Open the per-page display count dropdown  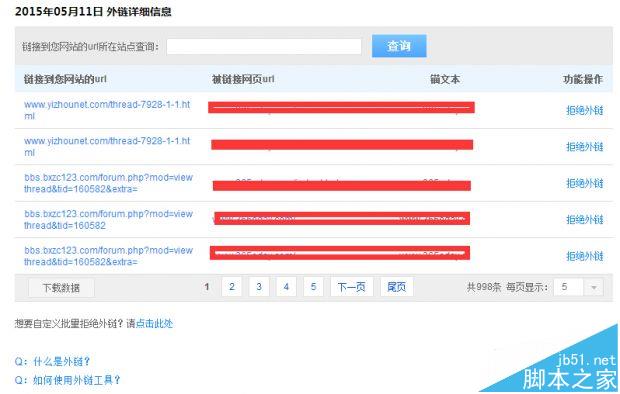point(578,287)
